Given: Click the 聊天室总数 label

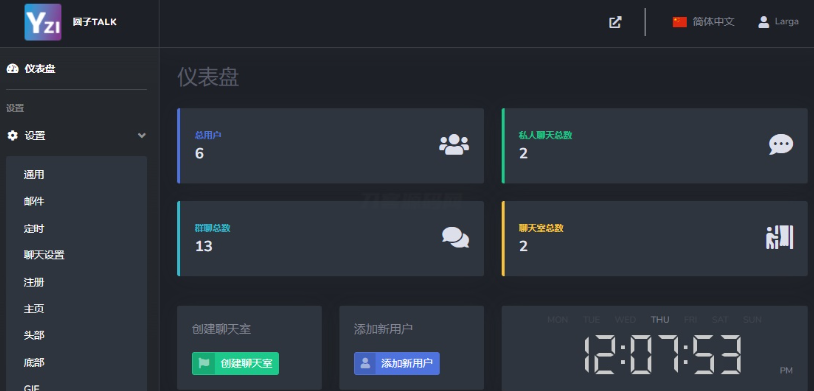Looking at the screenshot, I should [541, 228].
